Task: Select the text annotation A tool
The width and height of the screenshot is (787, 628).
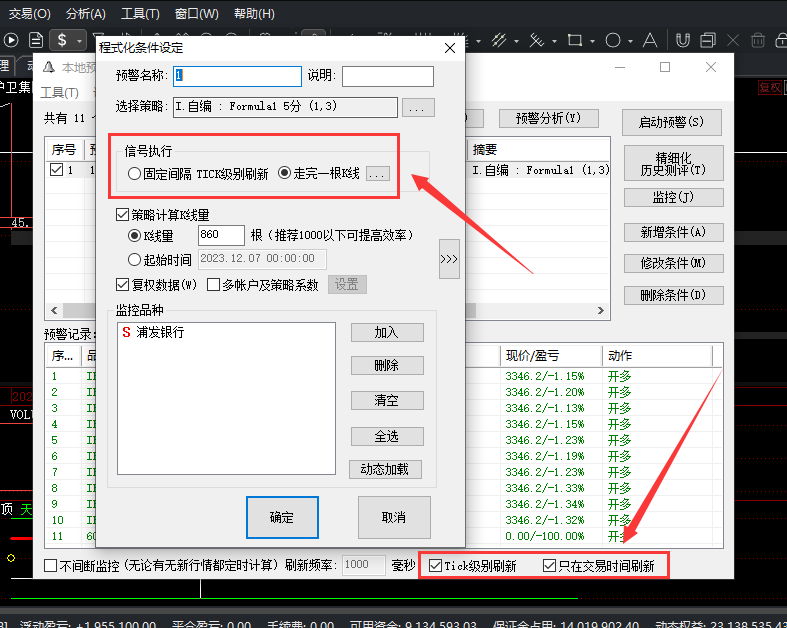Action: (650, 40)
